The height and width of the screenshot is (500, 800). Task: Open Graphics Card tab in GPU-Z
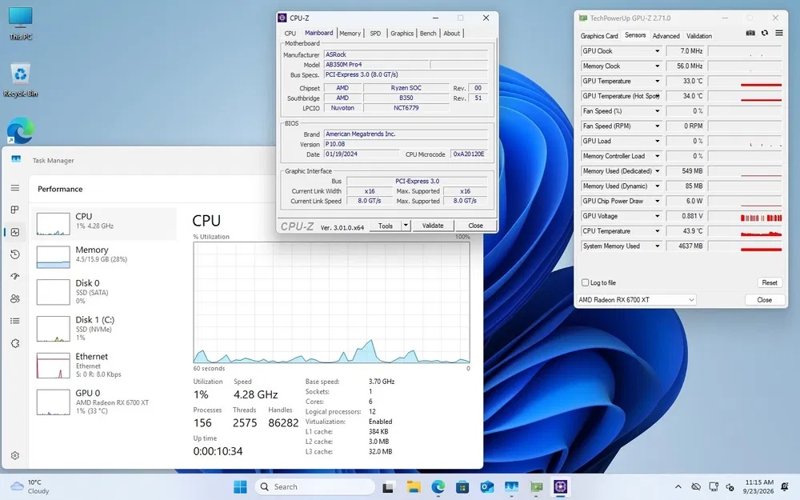(x=599, y=36)
